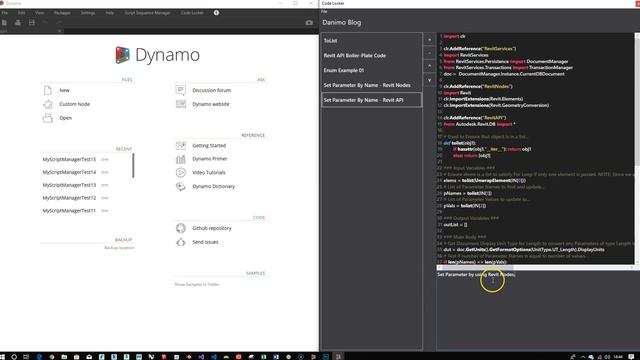Click the Danimo Blog heading in Code Locker

click(x=342, y=22)
